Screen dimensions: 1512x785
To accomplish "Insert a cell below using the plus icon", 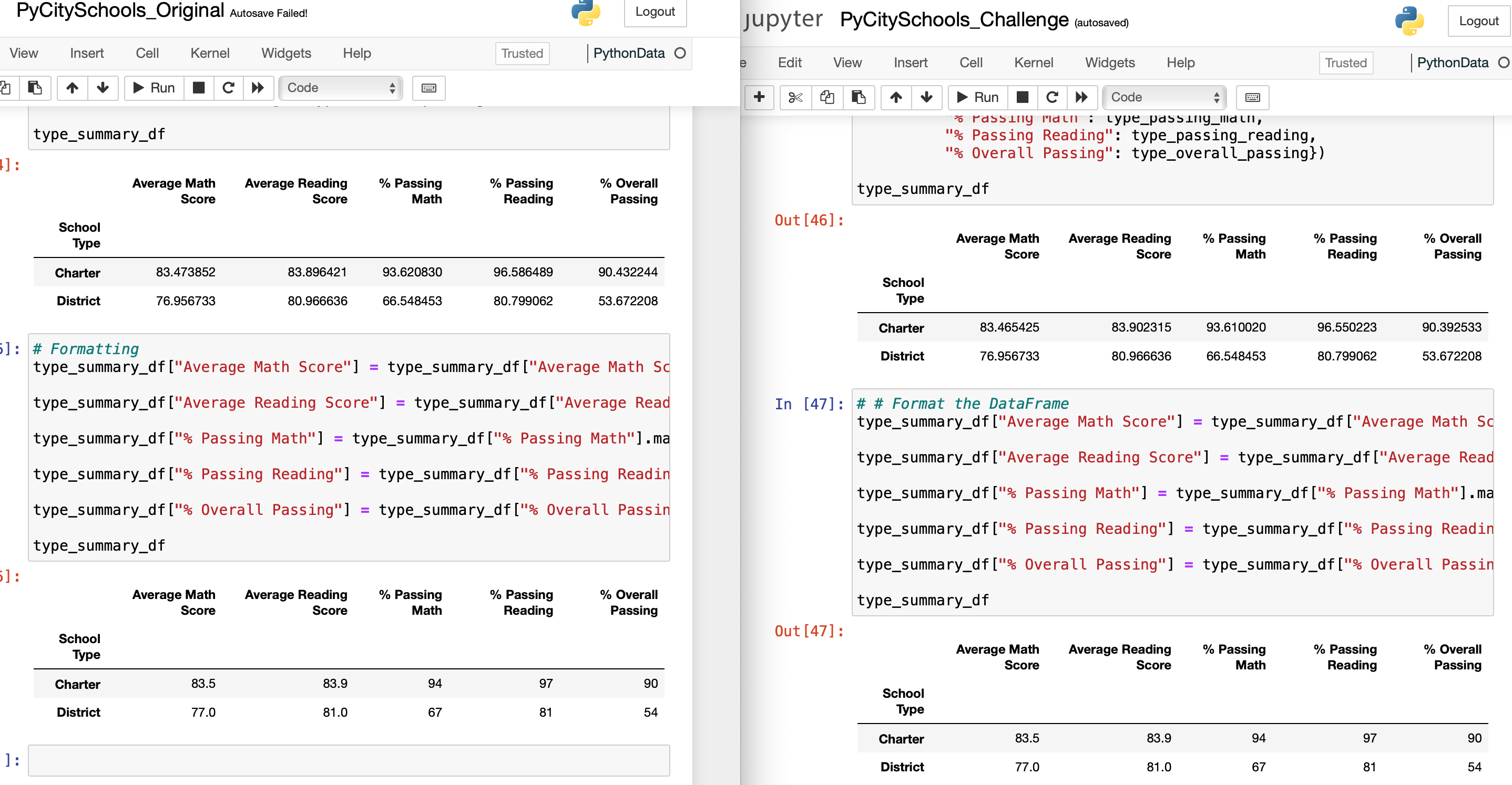I will pos(760,97).
